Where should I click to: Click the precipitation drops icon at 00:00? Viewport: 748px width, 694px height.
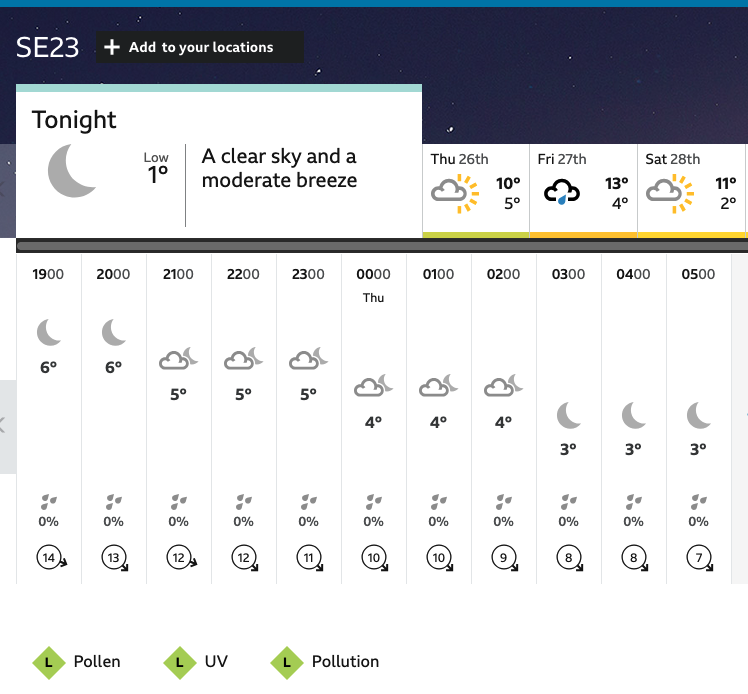tap(373, 501)
